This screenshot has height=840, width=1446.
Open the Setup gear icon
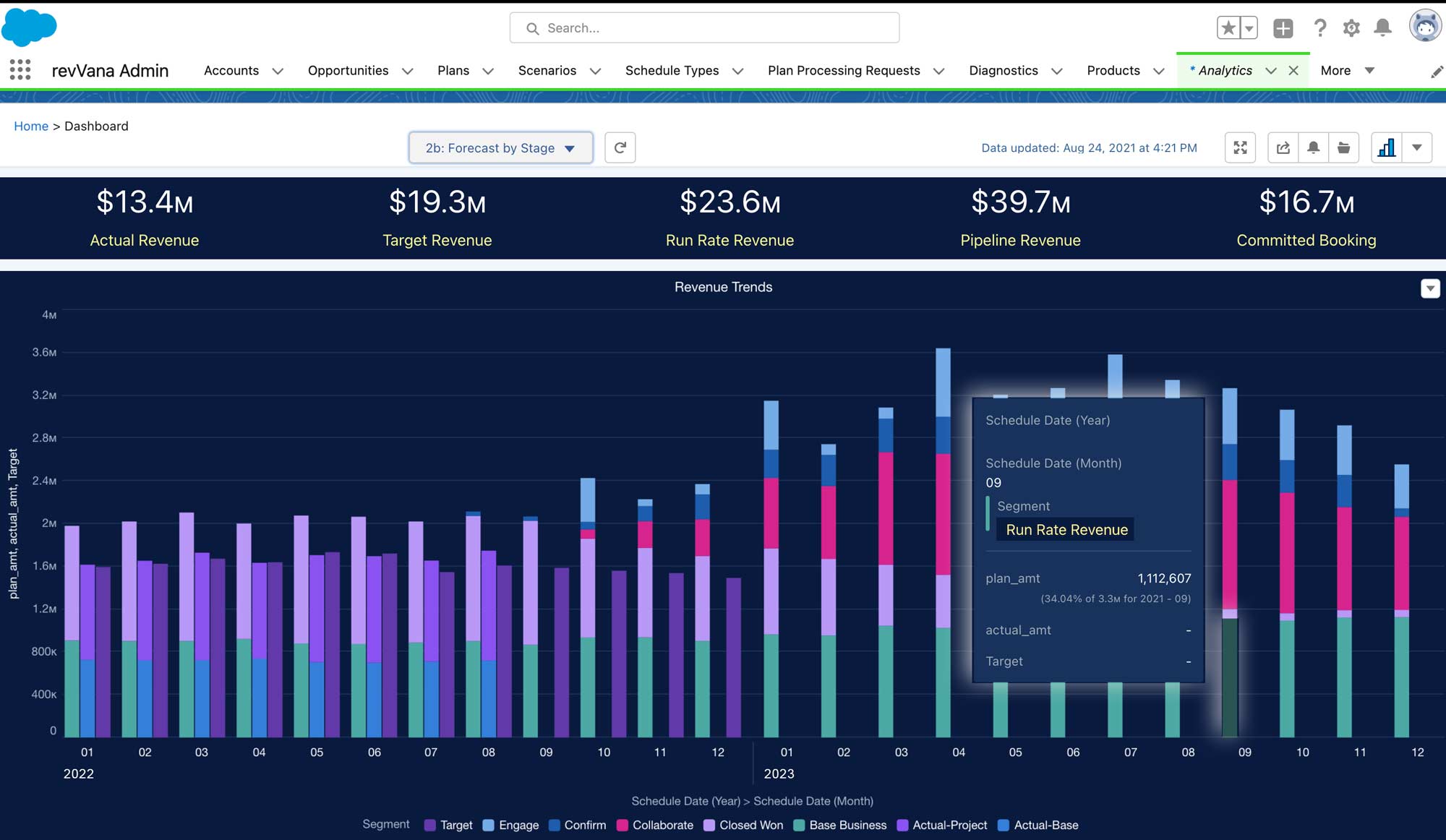pos(1351,28)
